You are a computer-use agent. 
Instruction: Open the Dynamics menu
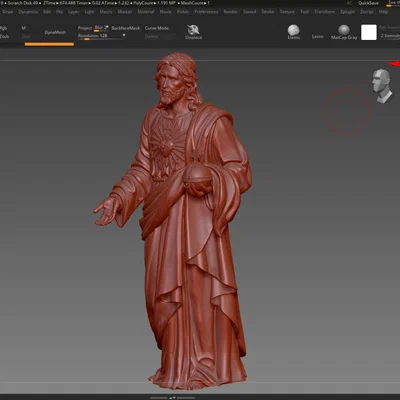tap(28, 12)
